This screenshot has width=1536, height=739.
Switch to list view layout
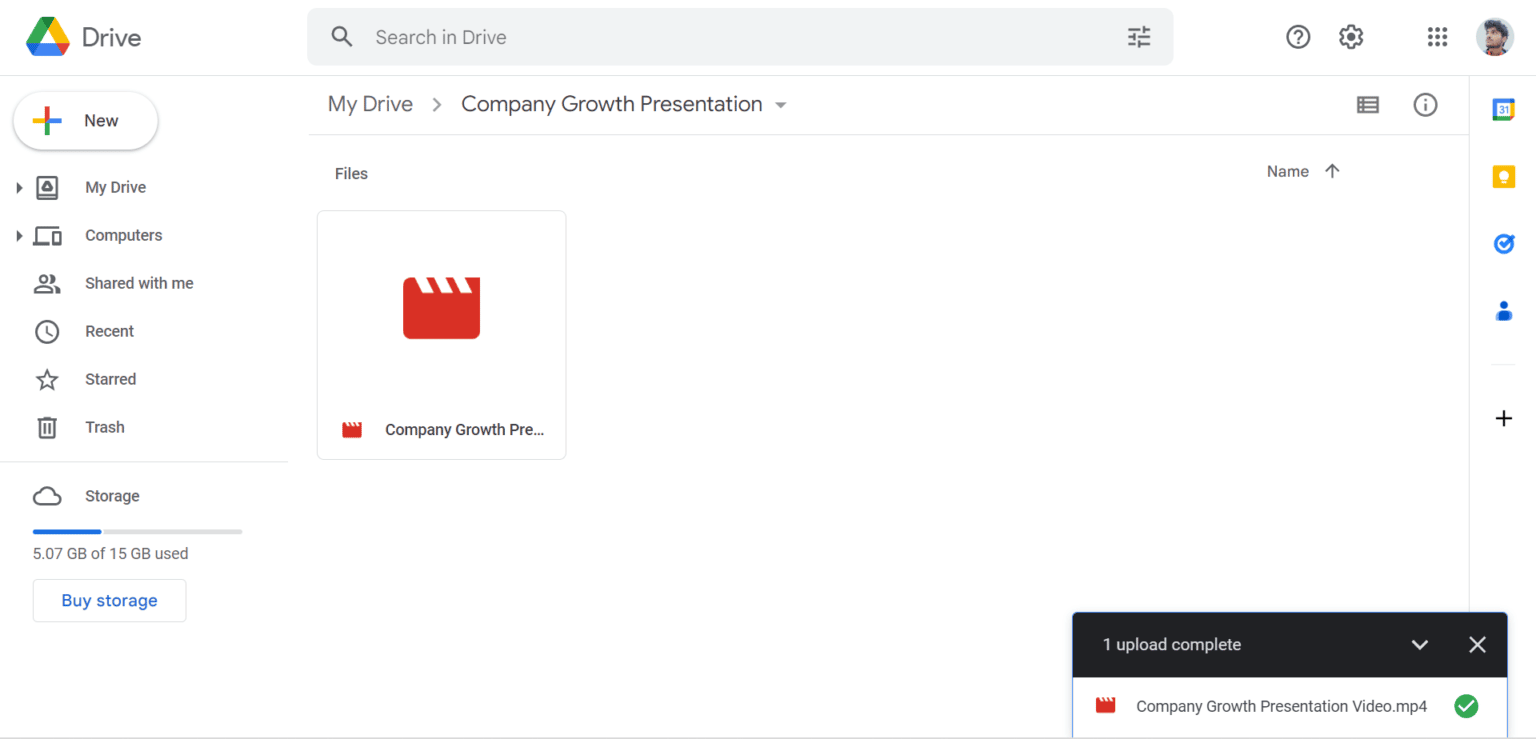1368,104
